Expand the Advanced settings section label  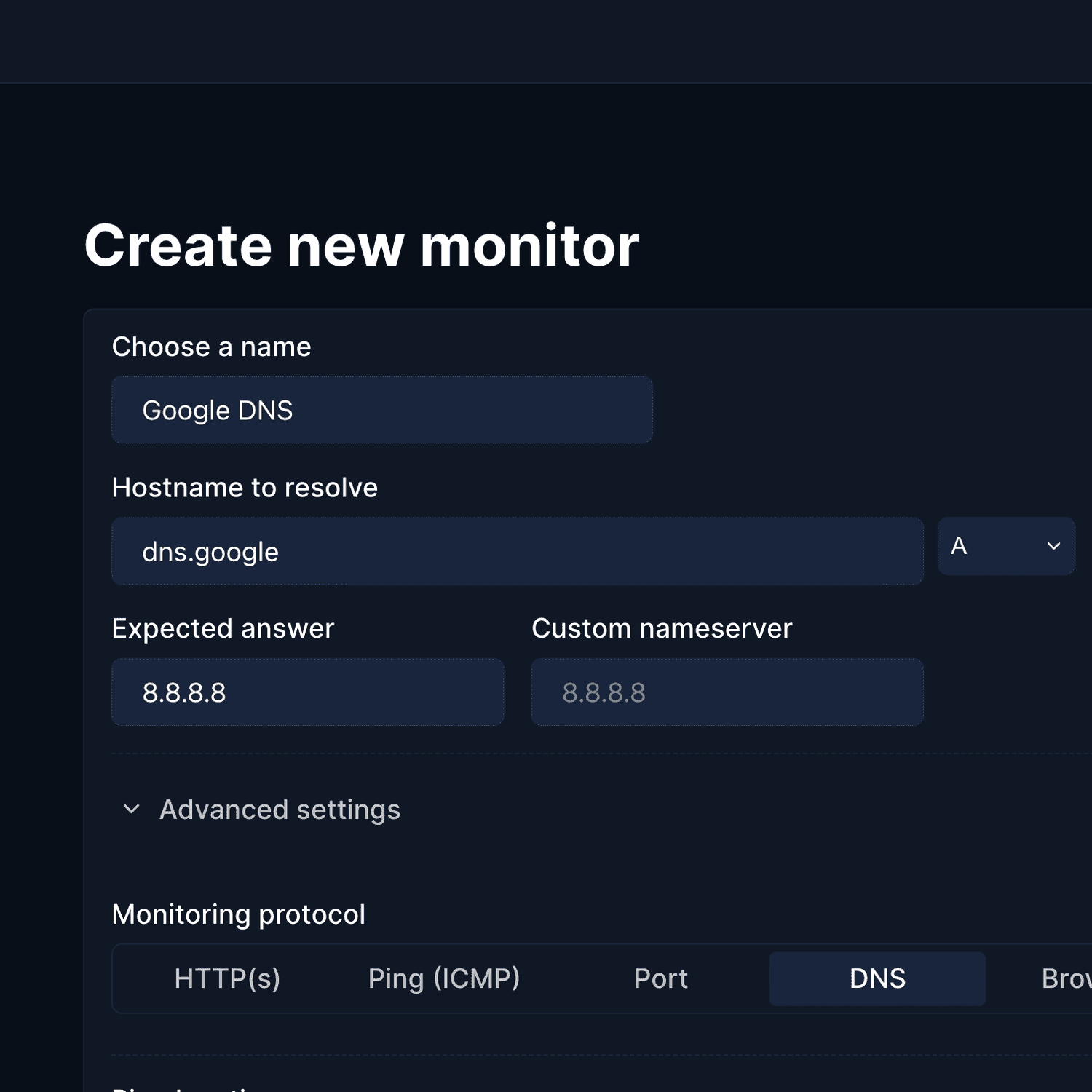pos(280,810)
